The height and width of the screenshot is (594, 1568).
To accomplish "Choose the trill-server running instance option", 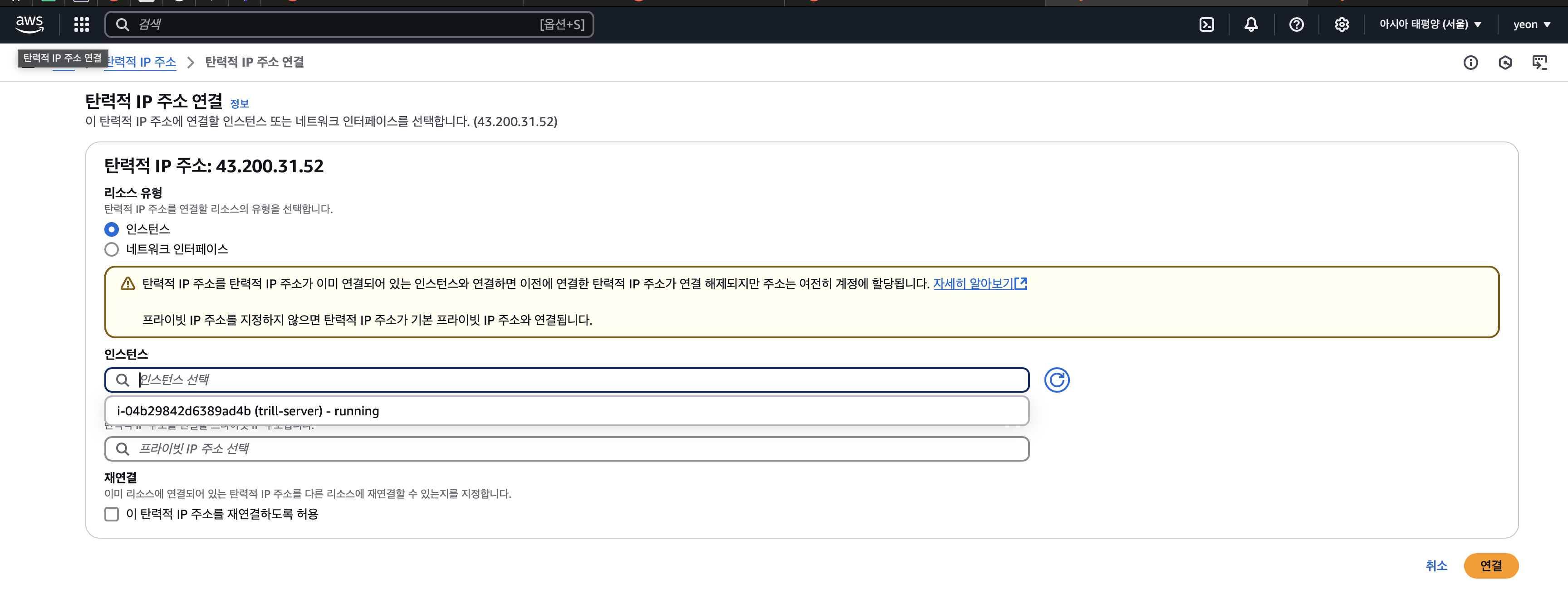I will click(248, 411).
